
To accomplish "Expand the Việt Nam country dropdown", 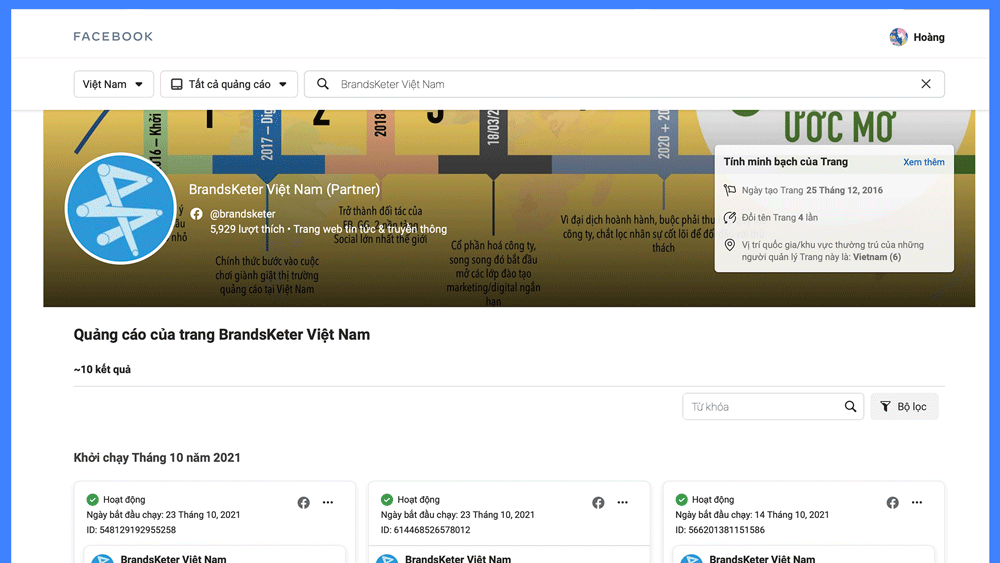I will click(x=114, y=84).
